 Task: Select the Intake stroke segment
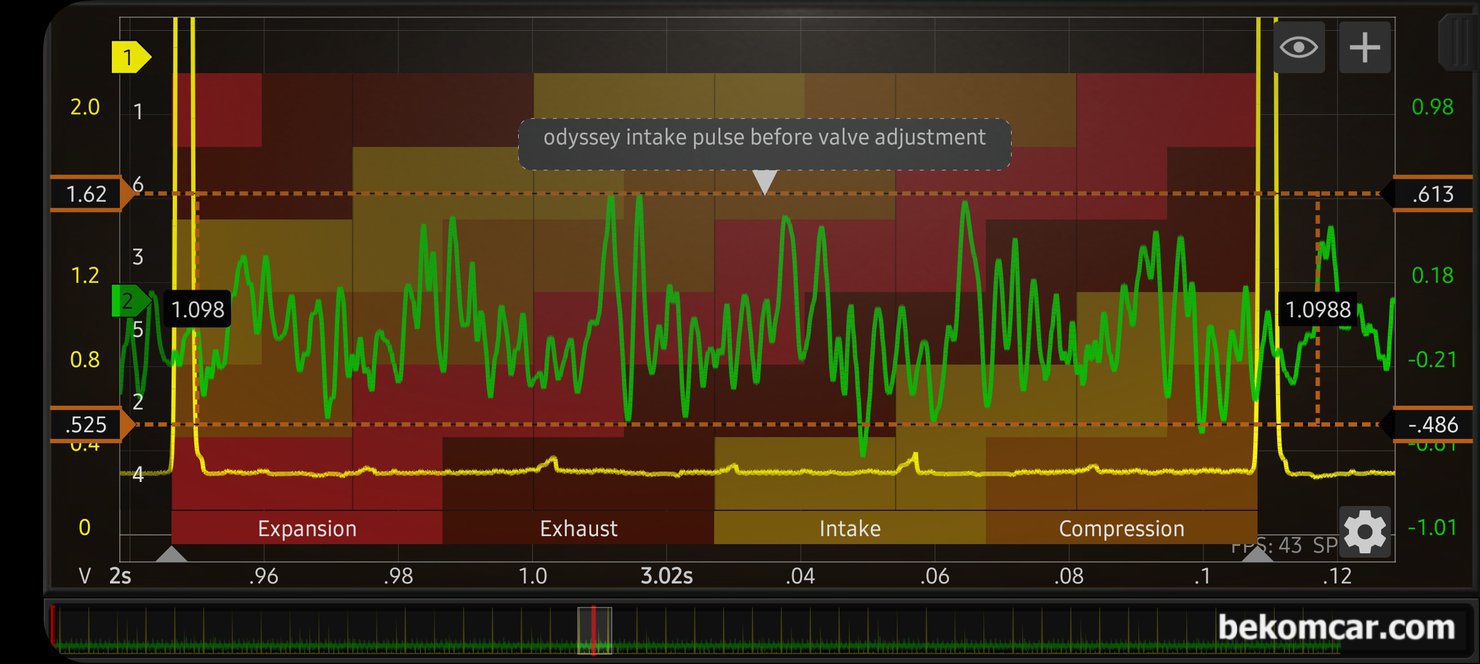coord(850,528)
